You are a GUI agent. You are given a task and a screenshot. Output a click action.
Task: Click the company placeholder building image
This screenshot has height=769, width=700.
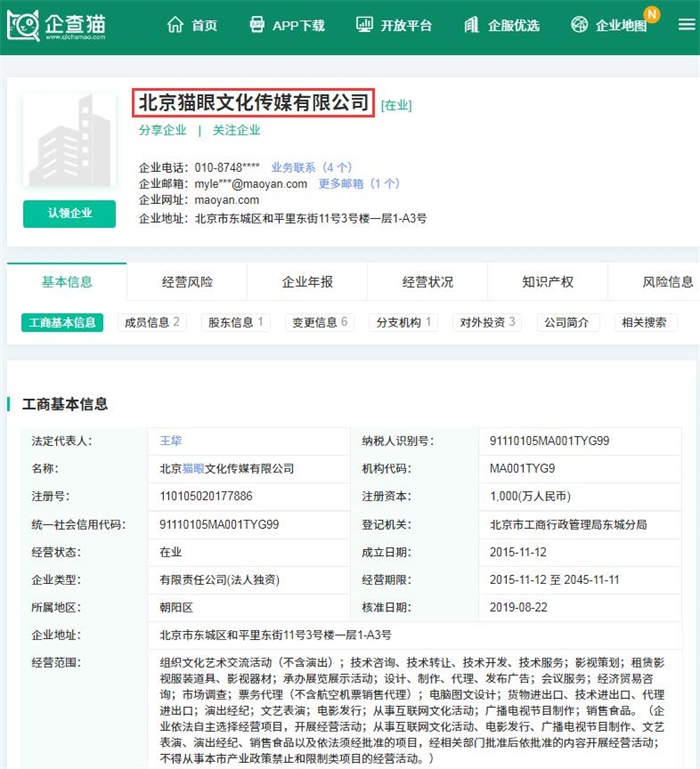[69, 141]
